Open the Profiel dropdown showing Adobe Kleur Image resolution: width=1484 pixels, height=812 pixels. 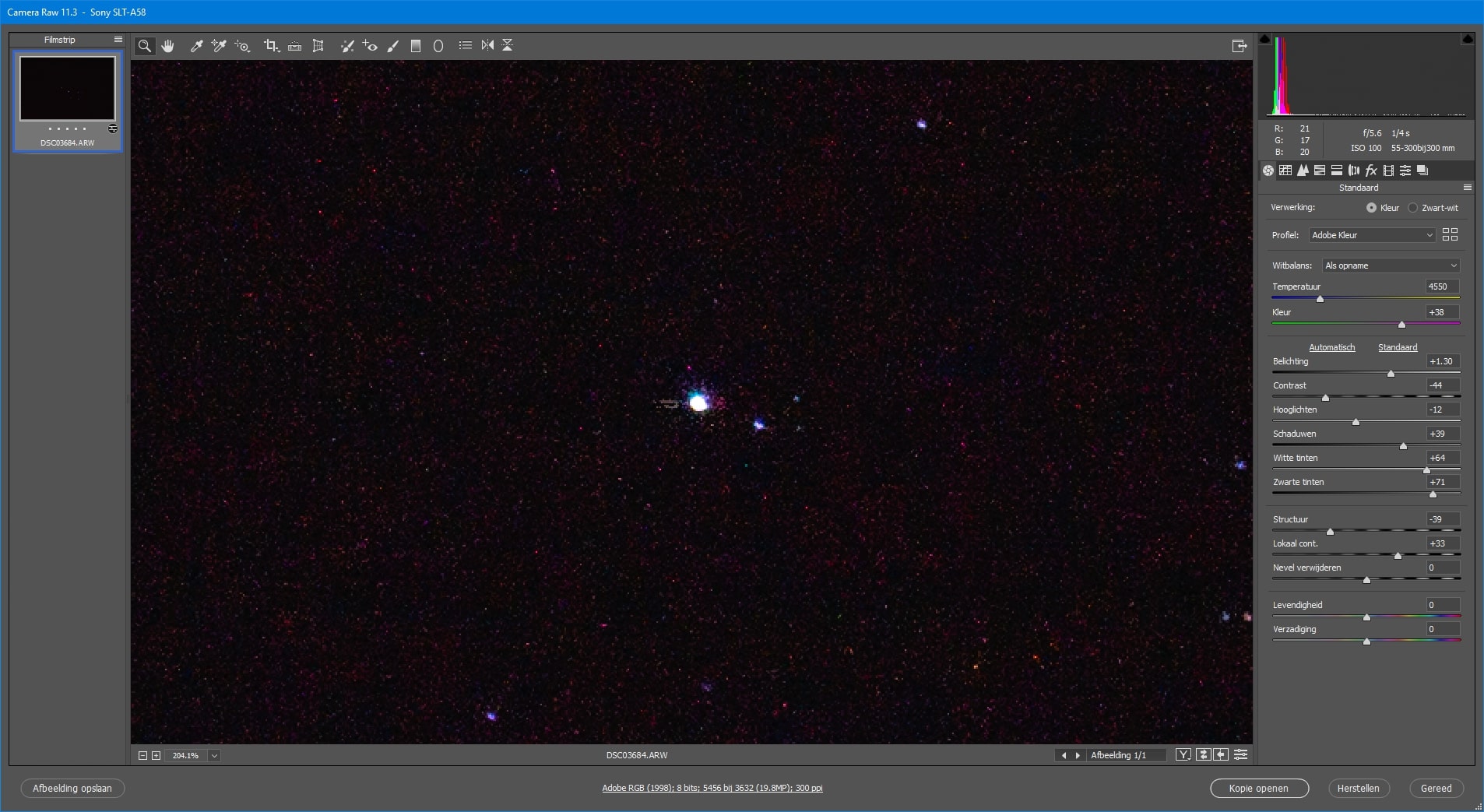point(1372,235)
